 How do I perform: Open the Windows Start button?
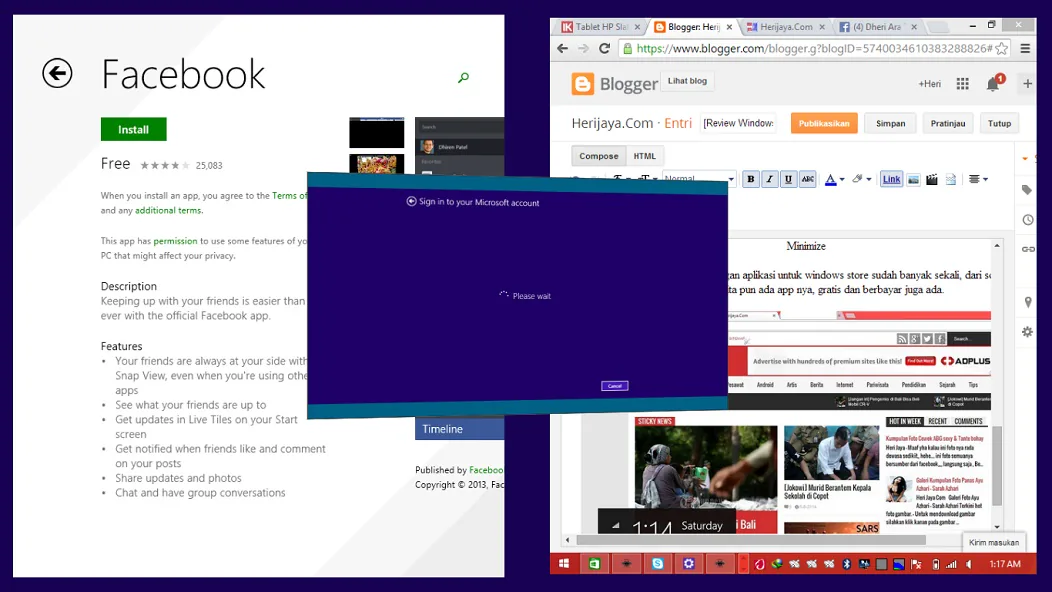click(x=563, y=564)
